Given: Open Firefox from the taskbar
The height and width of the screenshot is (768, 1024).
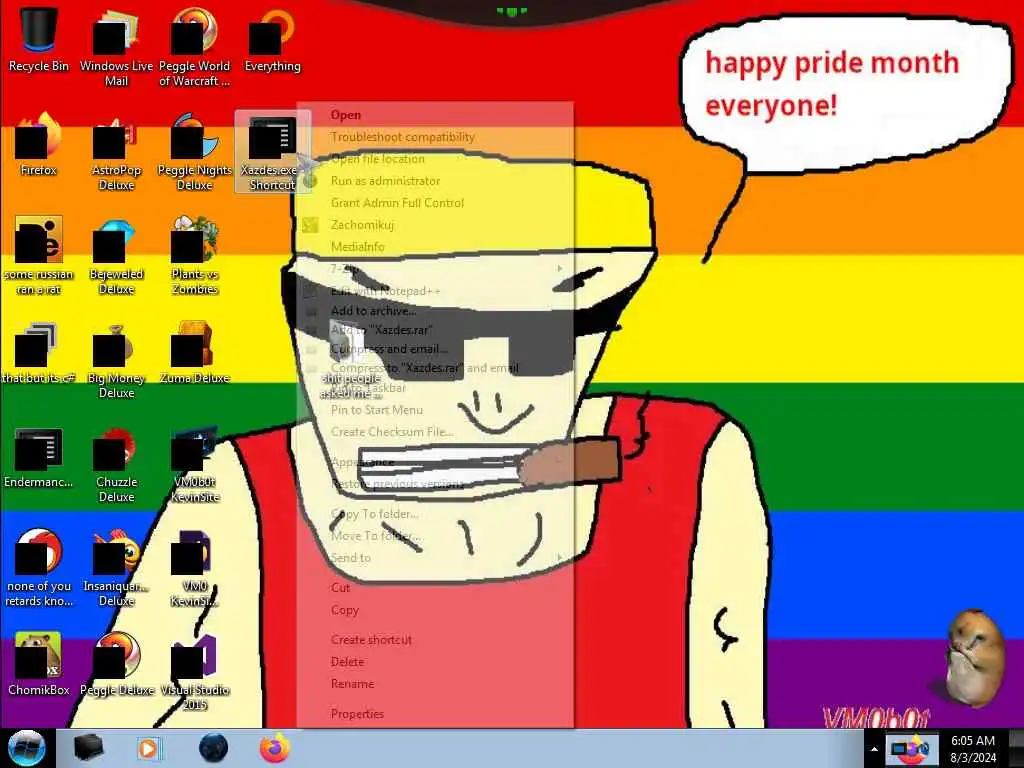Looking at the screenshot, I should [274, 748].
